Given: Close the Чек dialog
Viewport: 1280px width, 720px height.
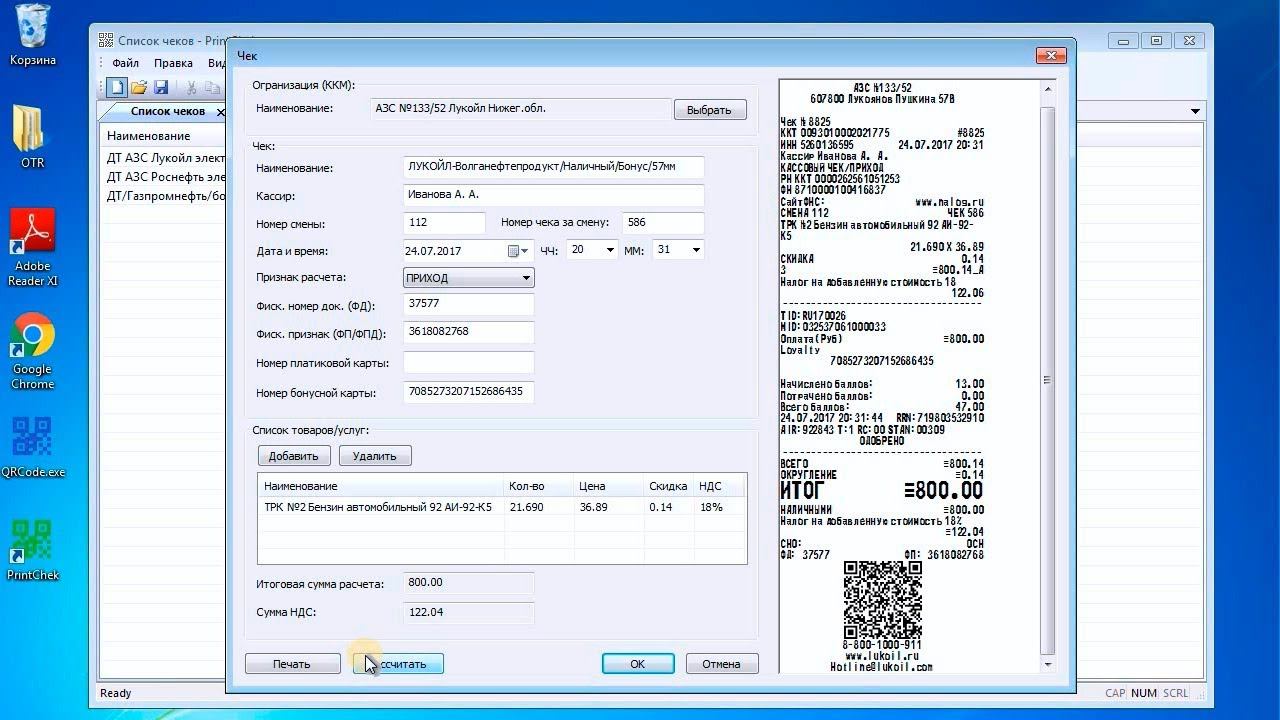Looking at the screenshot, I should pyautogui.click(x=1050, y=55).
